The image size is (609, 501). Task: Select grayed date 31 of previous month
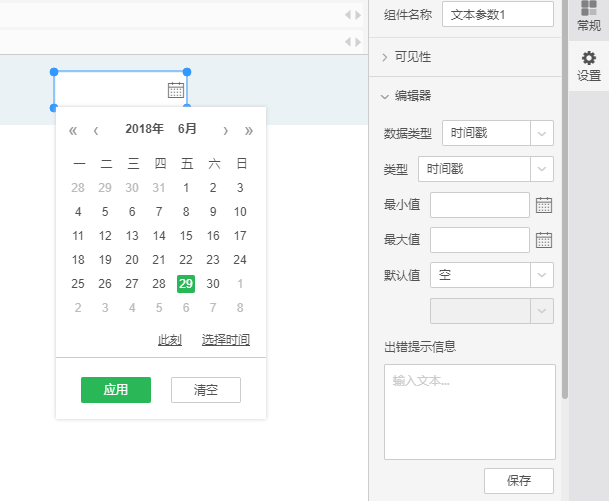coord(159,188)
